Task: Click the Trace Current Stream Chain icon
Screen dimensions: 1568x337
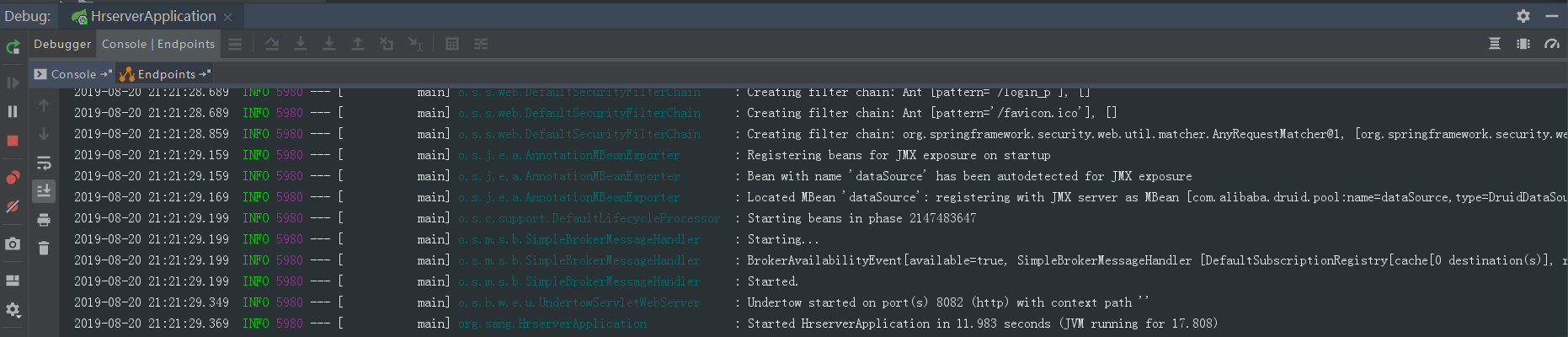Action: pos(481,44)
